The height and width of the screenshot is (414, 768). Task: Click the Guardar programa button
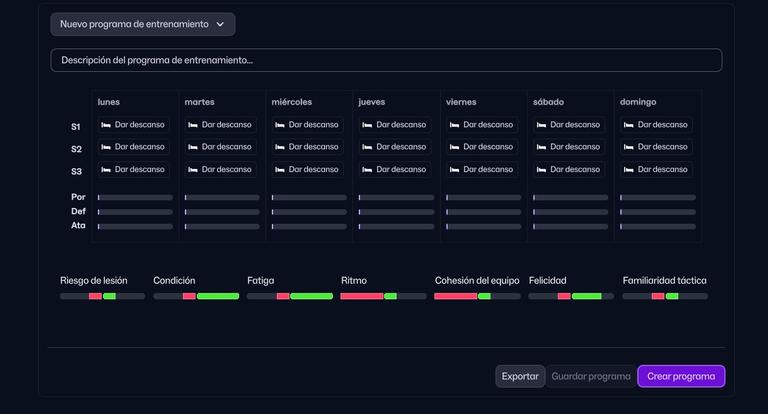[591, 376]
